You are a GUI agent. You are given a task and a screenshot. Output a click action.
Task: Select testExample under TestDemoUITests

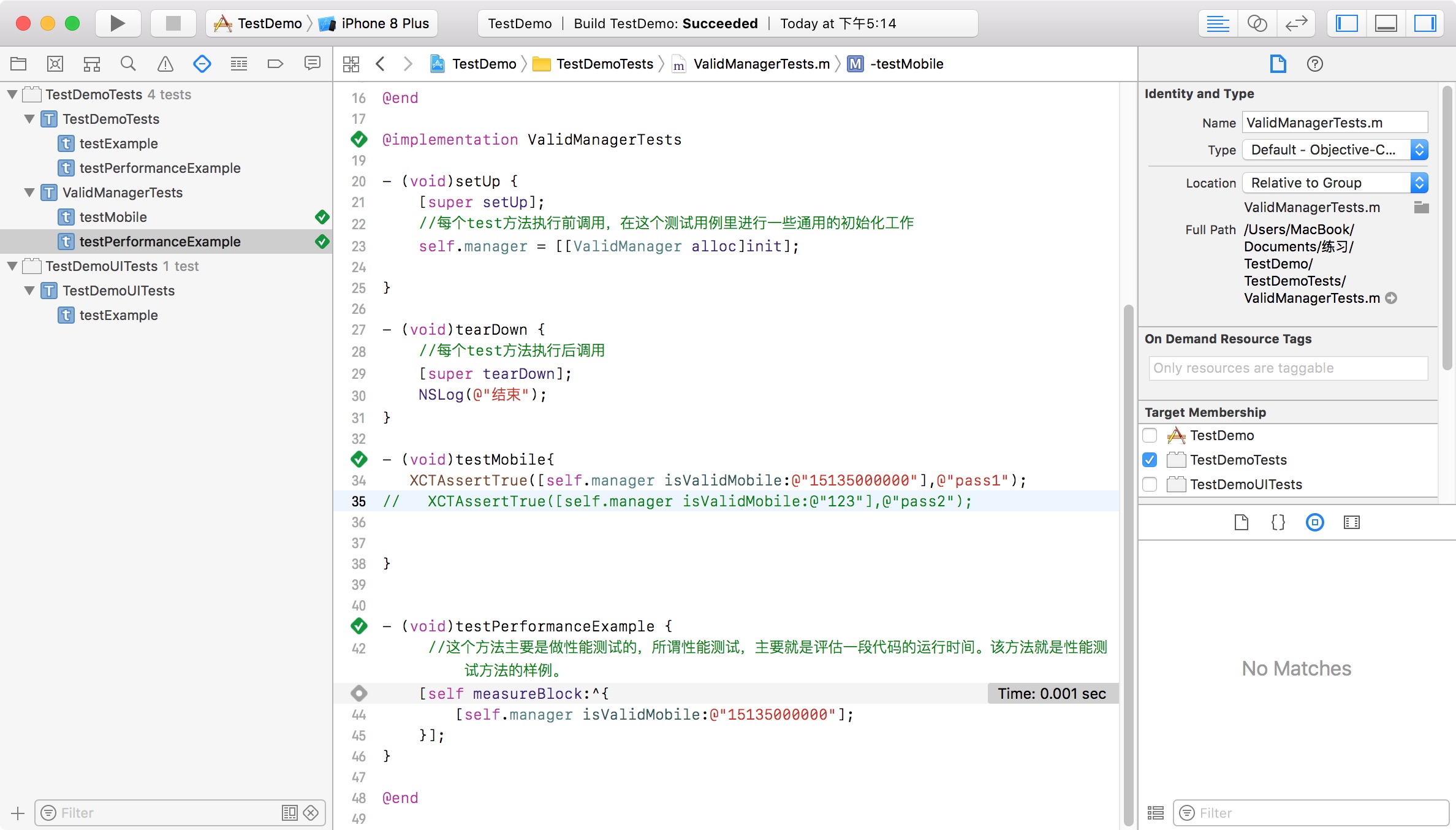click(x=118, y=315)
